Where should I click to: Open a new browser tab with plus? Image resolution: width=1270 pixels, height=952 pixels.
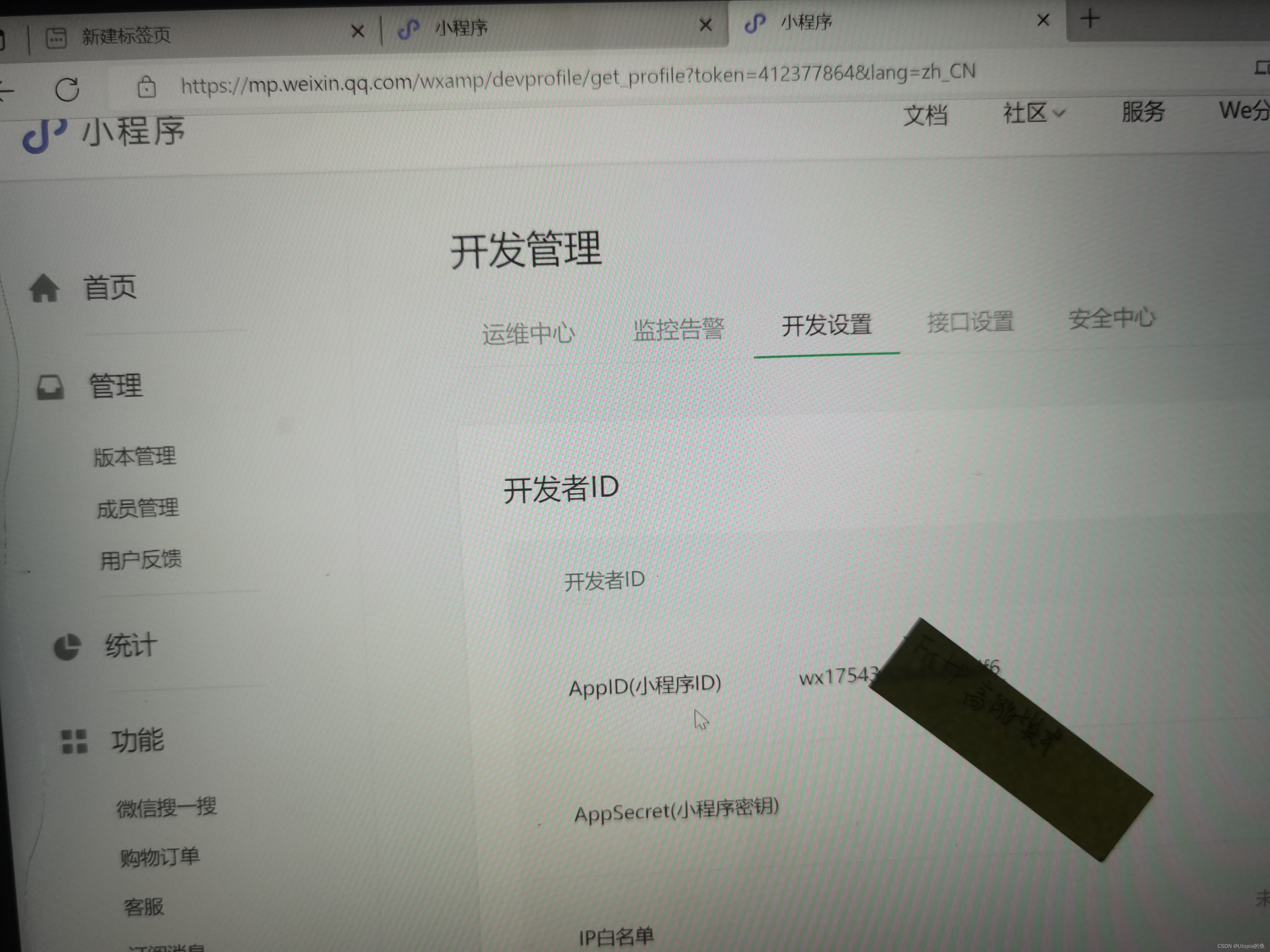(x=1089, y=20)
